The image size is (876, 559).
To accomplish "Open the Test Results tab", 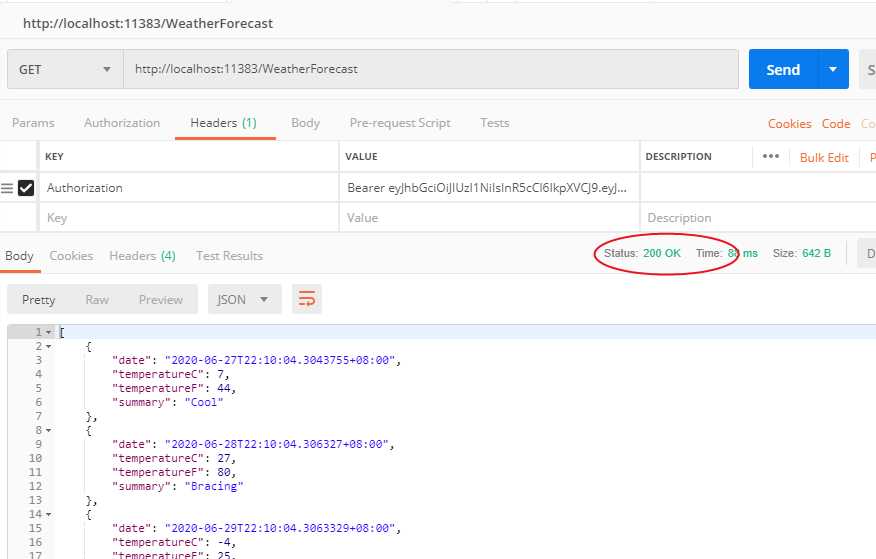I will tap(229, 256).
